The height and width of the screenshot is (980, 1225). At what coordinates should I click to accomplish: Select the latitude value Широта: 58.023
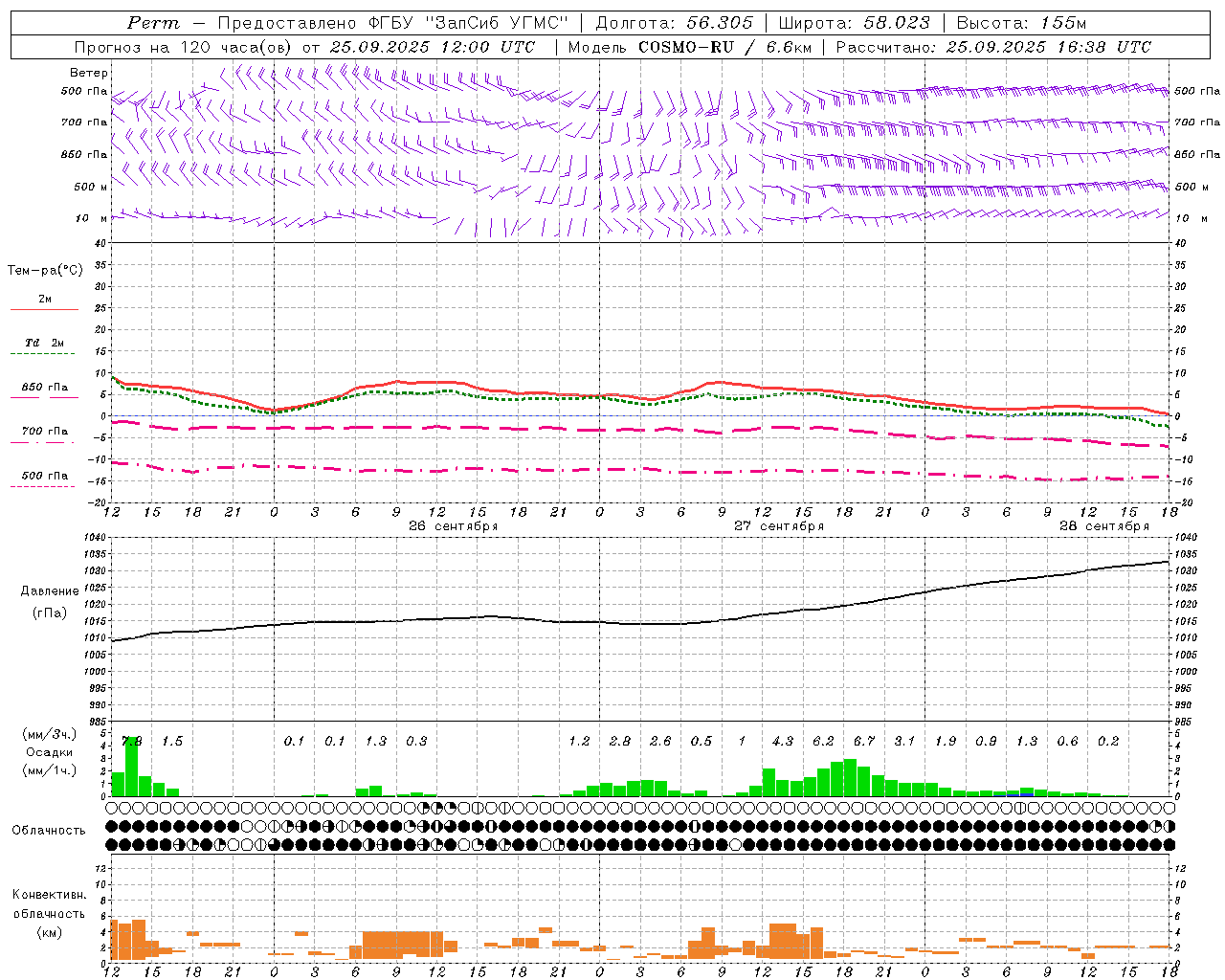tap(854, 23)
